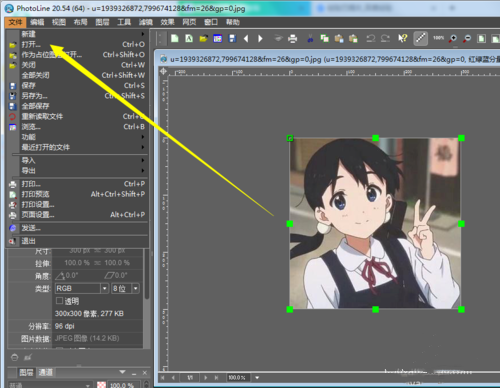
Task: Click the new document icon in the toolbar
Action: pyautogui.click(x=175, y=39)
